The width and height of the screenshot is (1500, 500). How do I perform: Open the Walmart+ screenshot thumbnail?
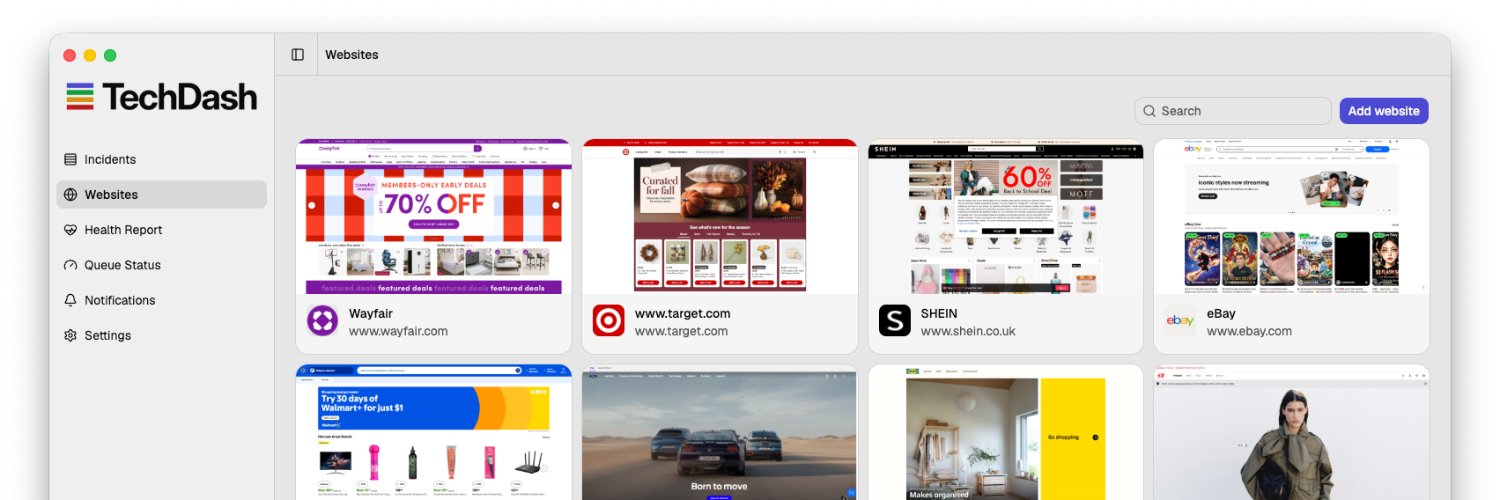click(434, 432)
